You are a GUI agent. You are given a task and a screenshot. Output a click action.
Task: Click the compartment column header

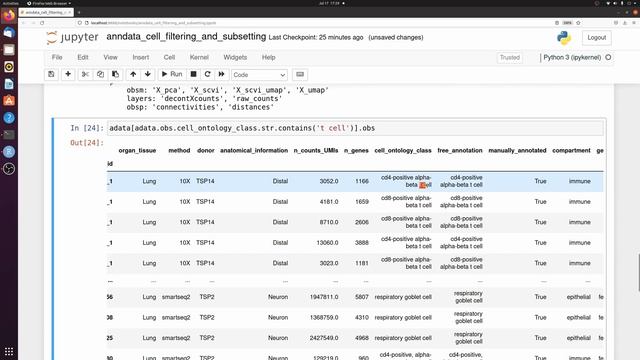tap(571, 151)
